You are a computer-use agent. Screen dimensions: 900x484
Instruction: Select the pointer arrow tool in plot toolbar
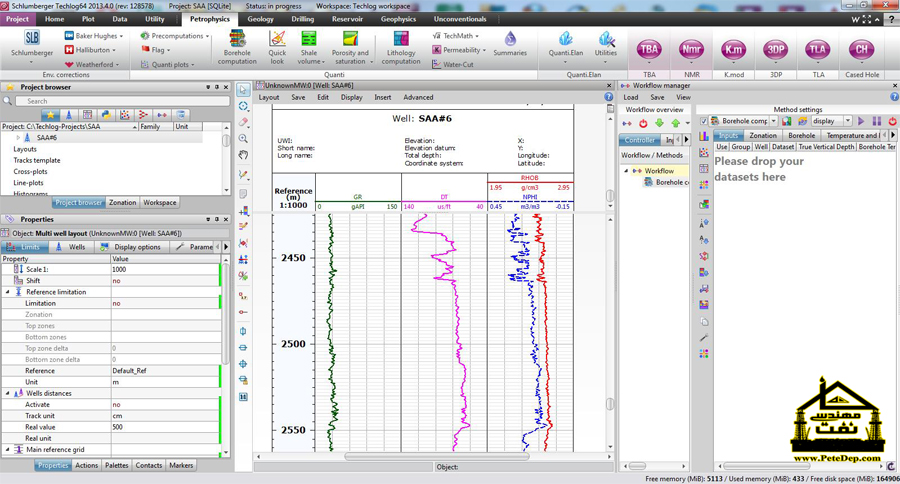243,90
